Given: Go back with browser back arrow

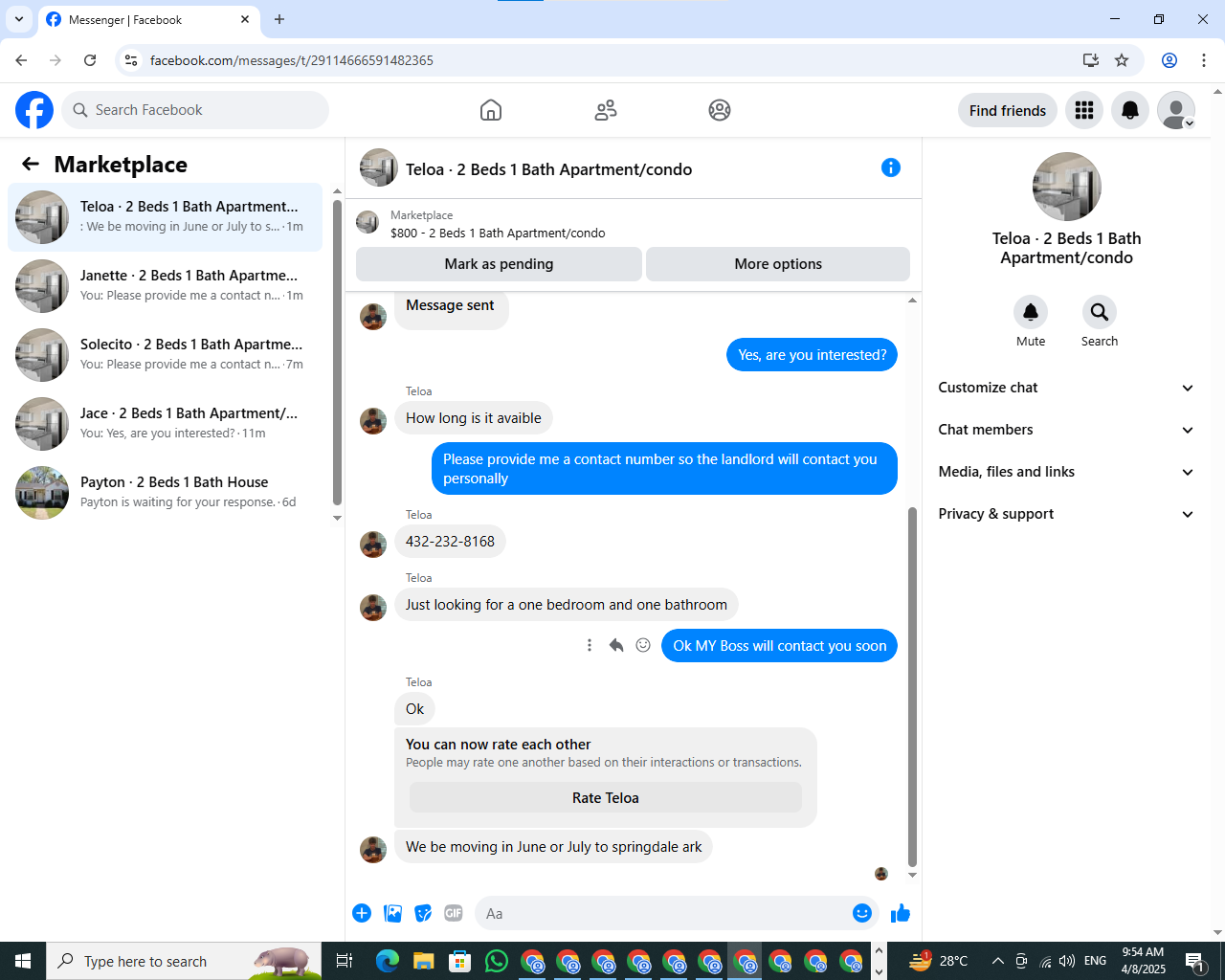Looking at the screenshot, I should tap(21, 60).
